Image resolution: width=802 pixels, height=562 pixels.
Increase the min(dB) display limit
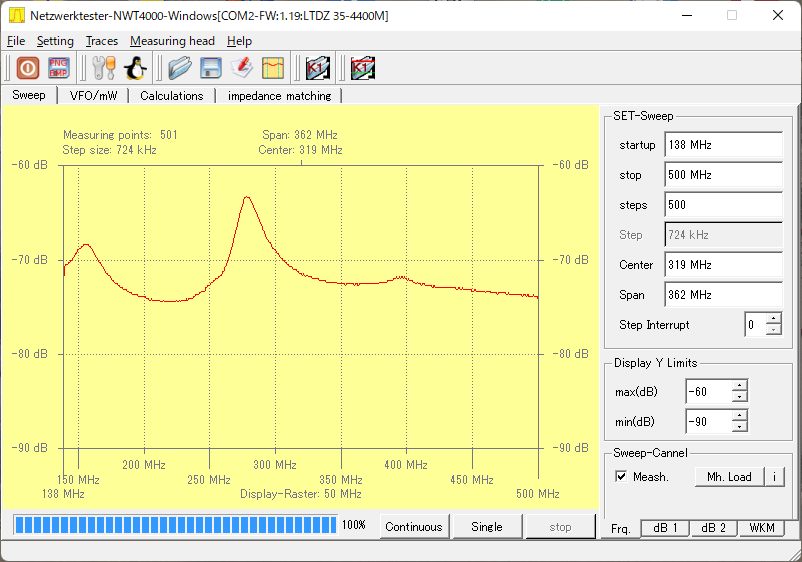tap(740, 415)
